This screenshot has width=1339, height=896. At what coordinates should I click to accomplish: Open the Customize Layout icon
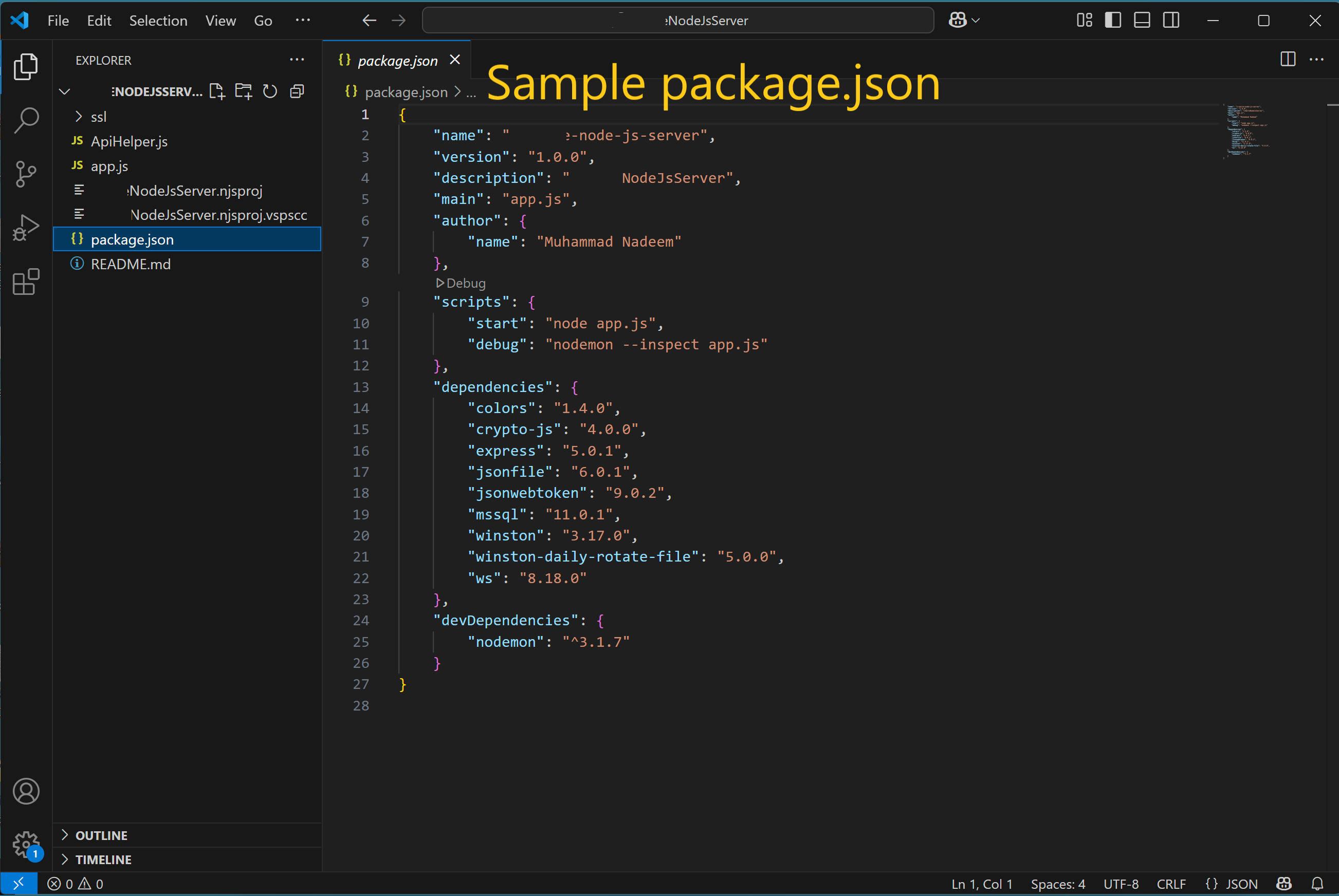point(1084,21)
